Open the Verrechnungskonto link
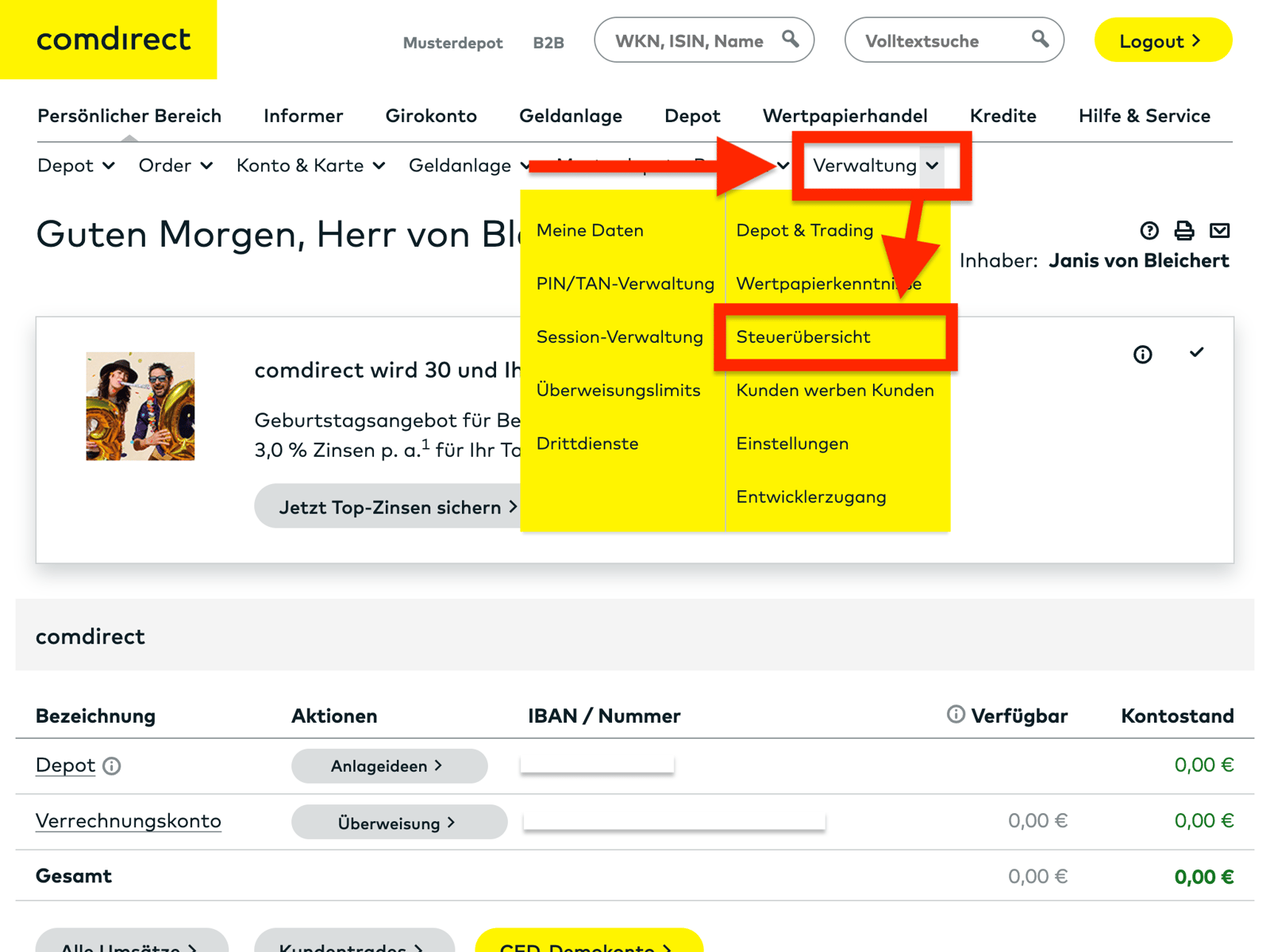The height and width of the screenshot is (952, 1270). [128, 821]
